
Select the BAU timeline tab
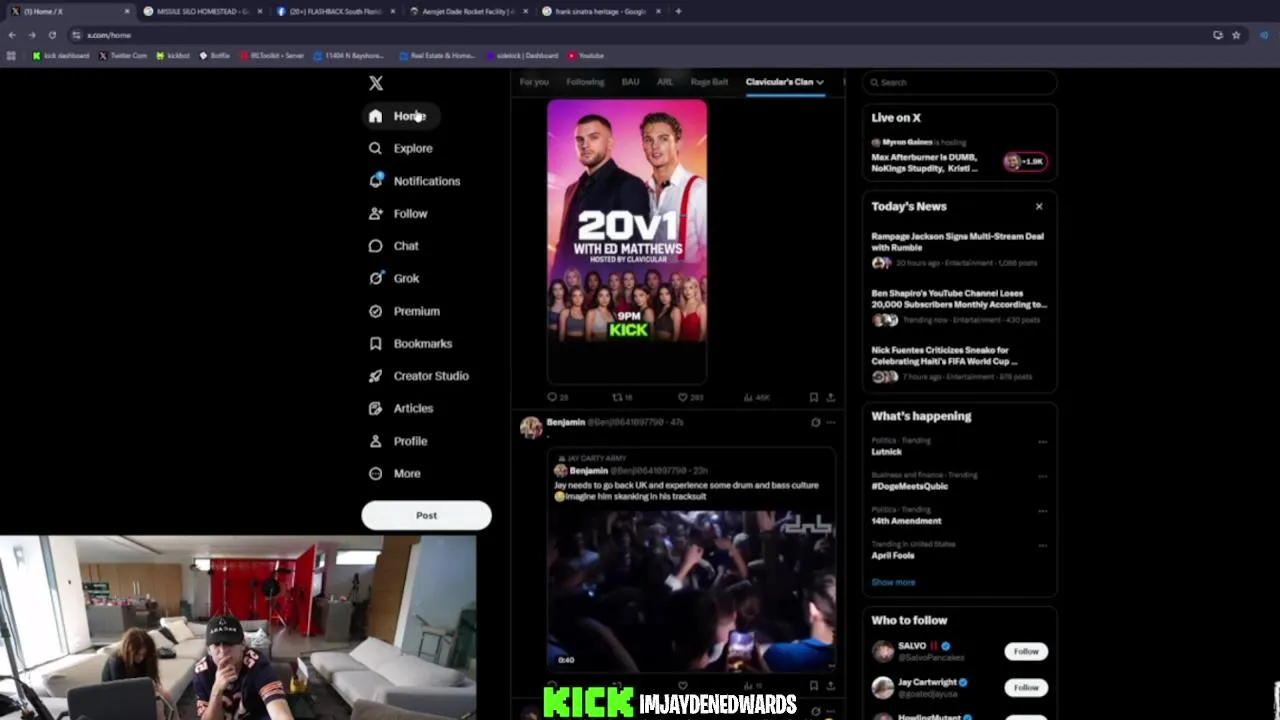point(630,82)
